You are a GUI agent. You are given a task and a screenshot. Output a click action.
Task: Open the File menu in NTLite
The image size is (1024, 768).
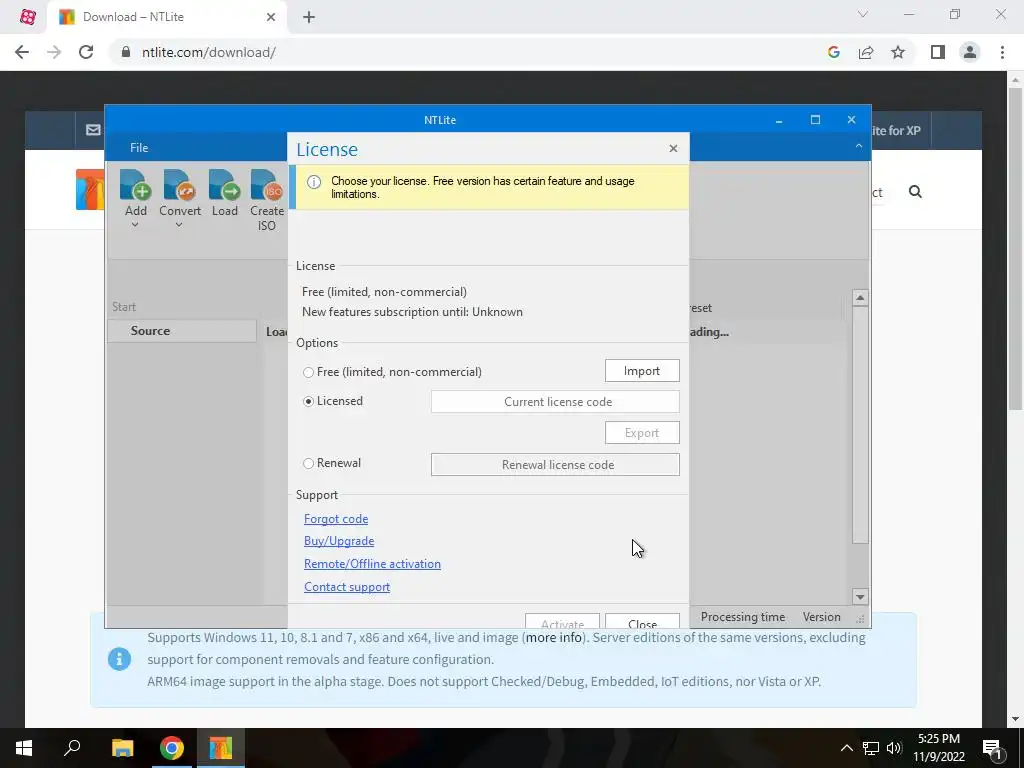139,148
